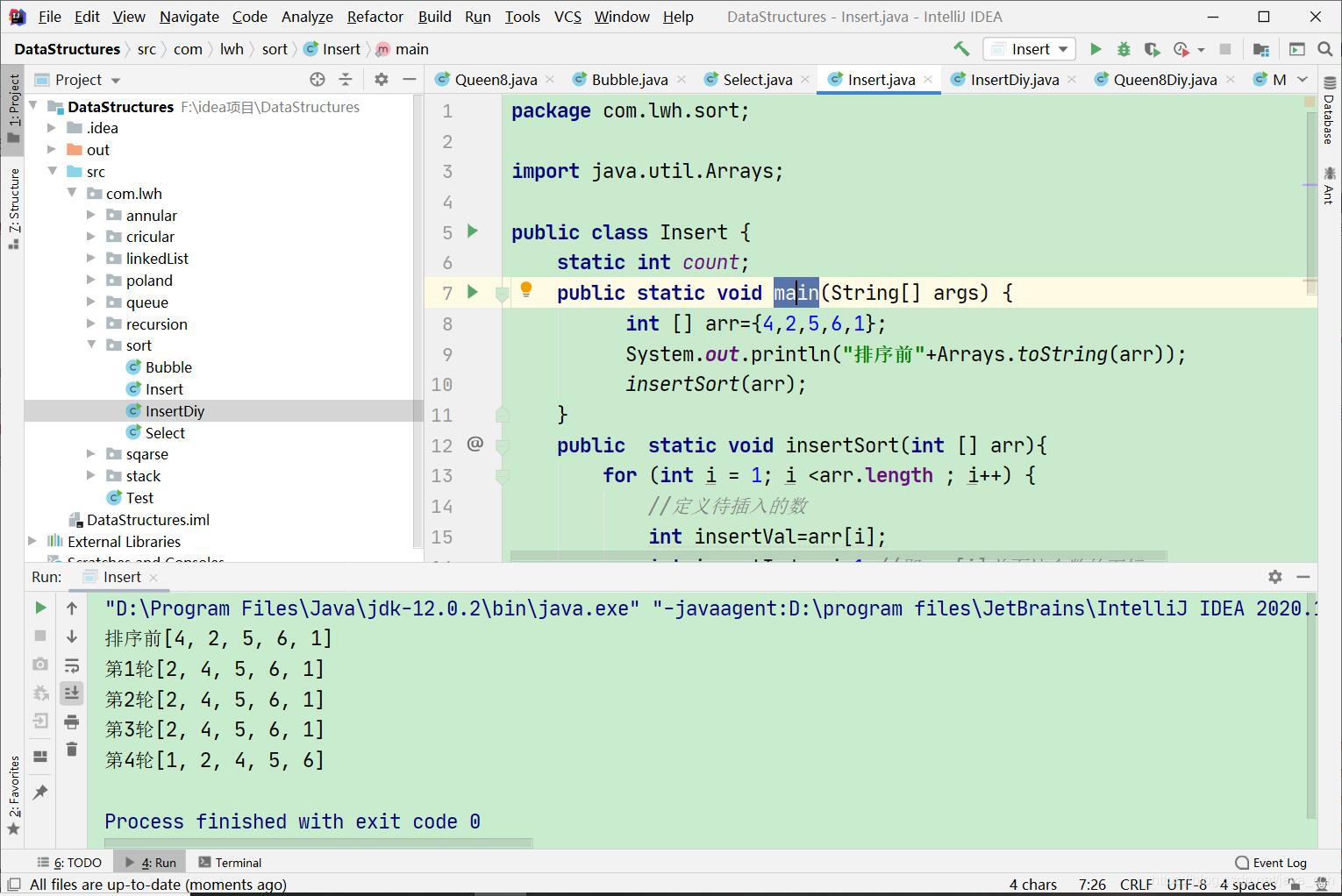The image size is (1342, 896).
Task: Click the locate target icon in Project panel
Action: click(318, 80)
